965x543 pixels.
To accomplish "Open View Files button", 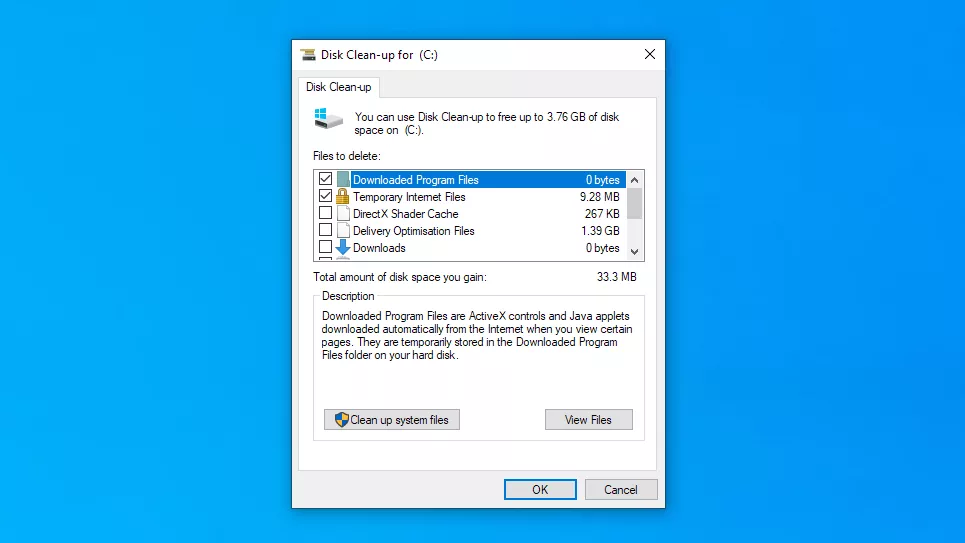I will 588,420.
